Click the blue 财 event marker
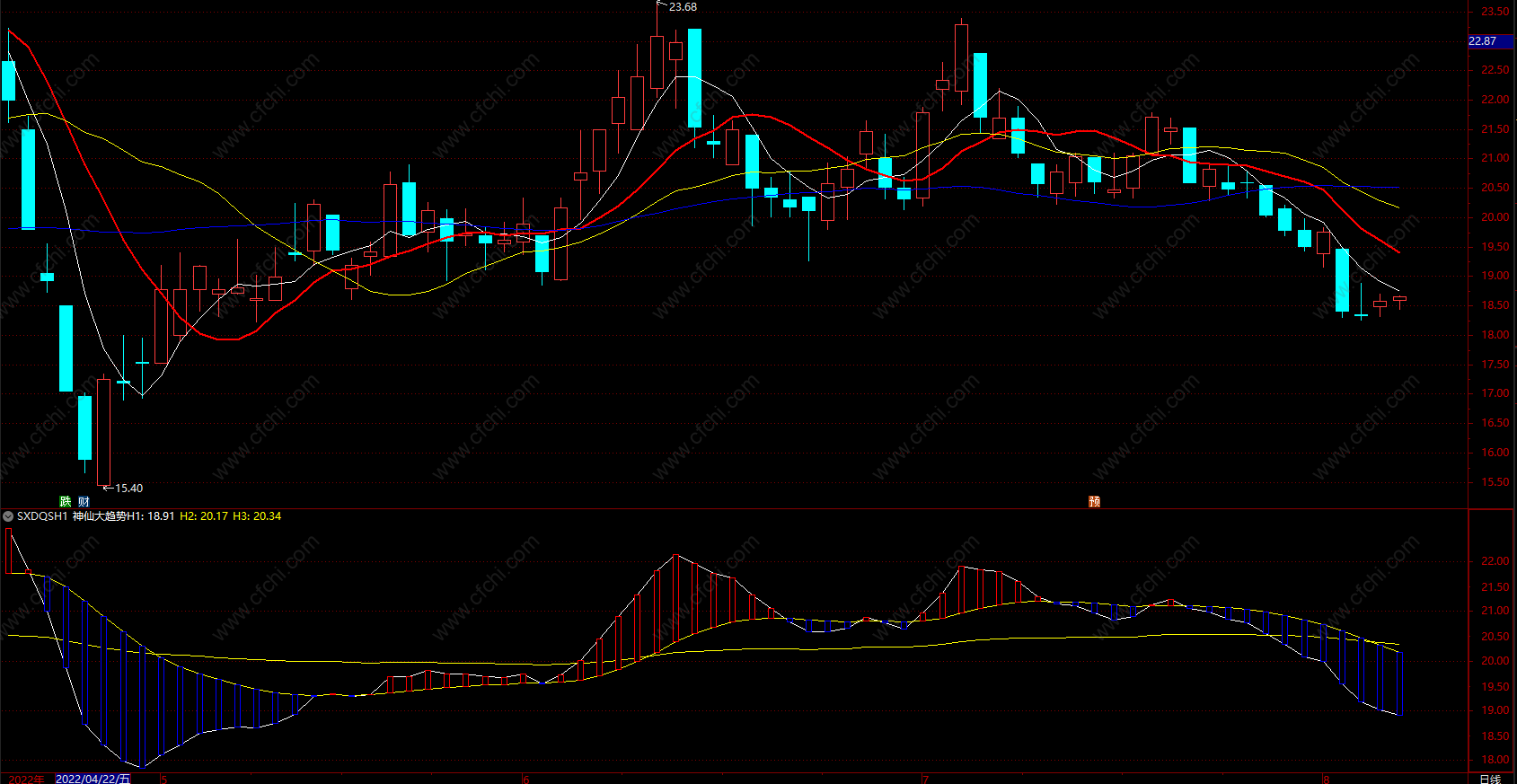Image resolution: width=1517 pixels, height=784 pixels. tap(84, 501)
